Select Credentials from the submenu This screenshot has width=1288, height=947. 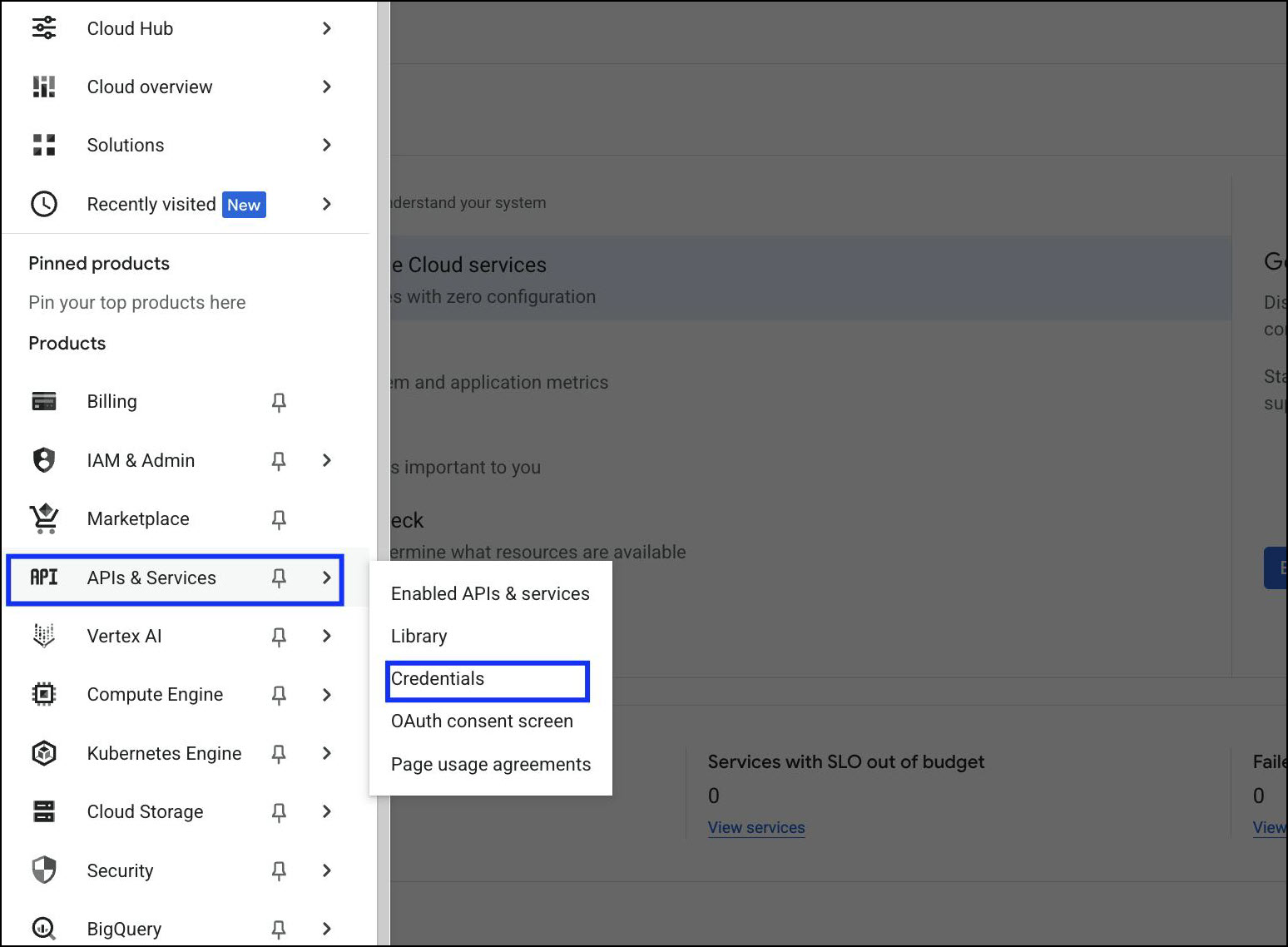point(438,679)
